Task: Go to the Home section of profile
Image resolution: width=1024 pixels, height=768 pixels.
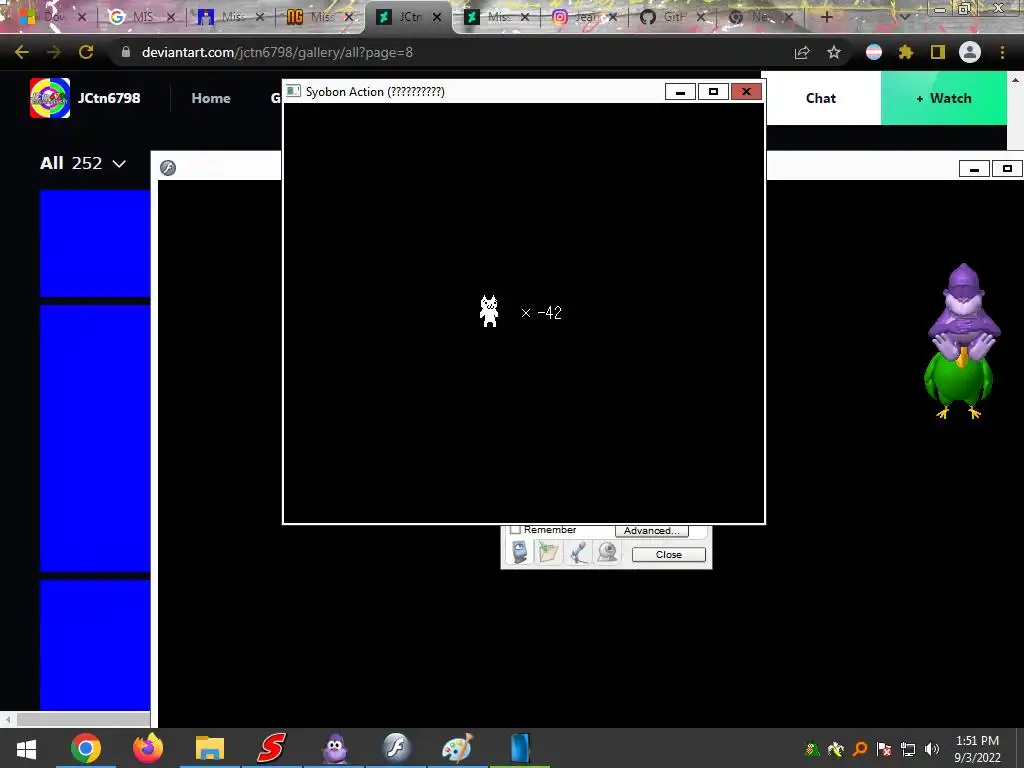Action: coord(211,98)
